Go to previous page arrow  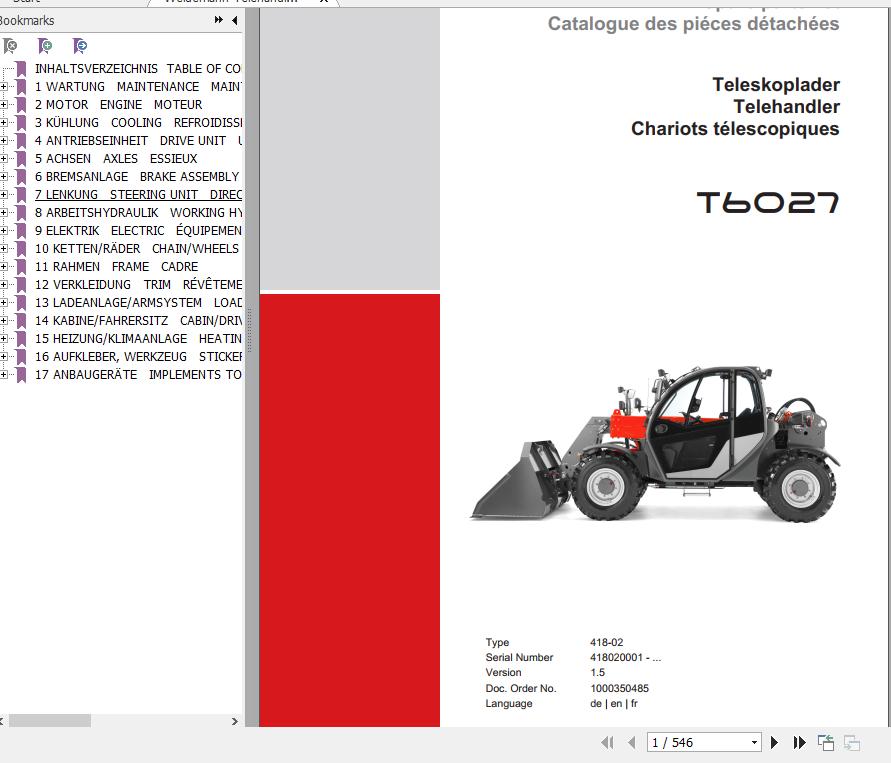pos(631,742)
